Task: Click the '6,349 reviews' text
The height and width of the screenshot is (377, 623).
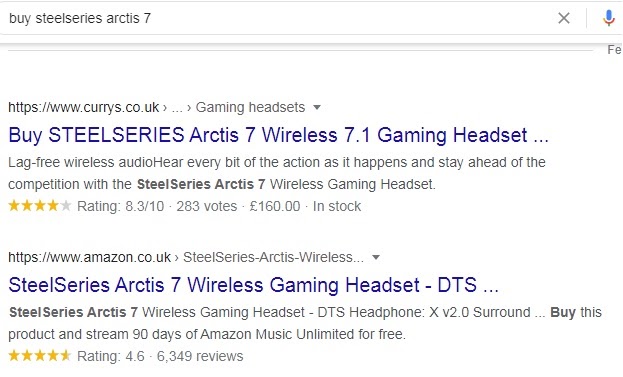Action: 200,356
